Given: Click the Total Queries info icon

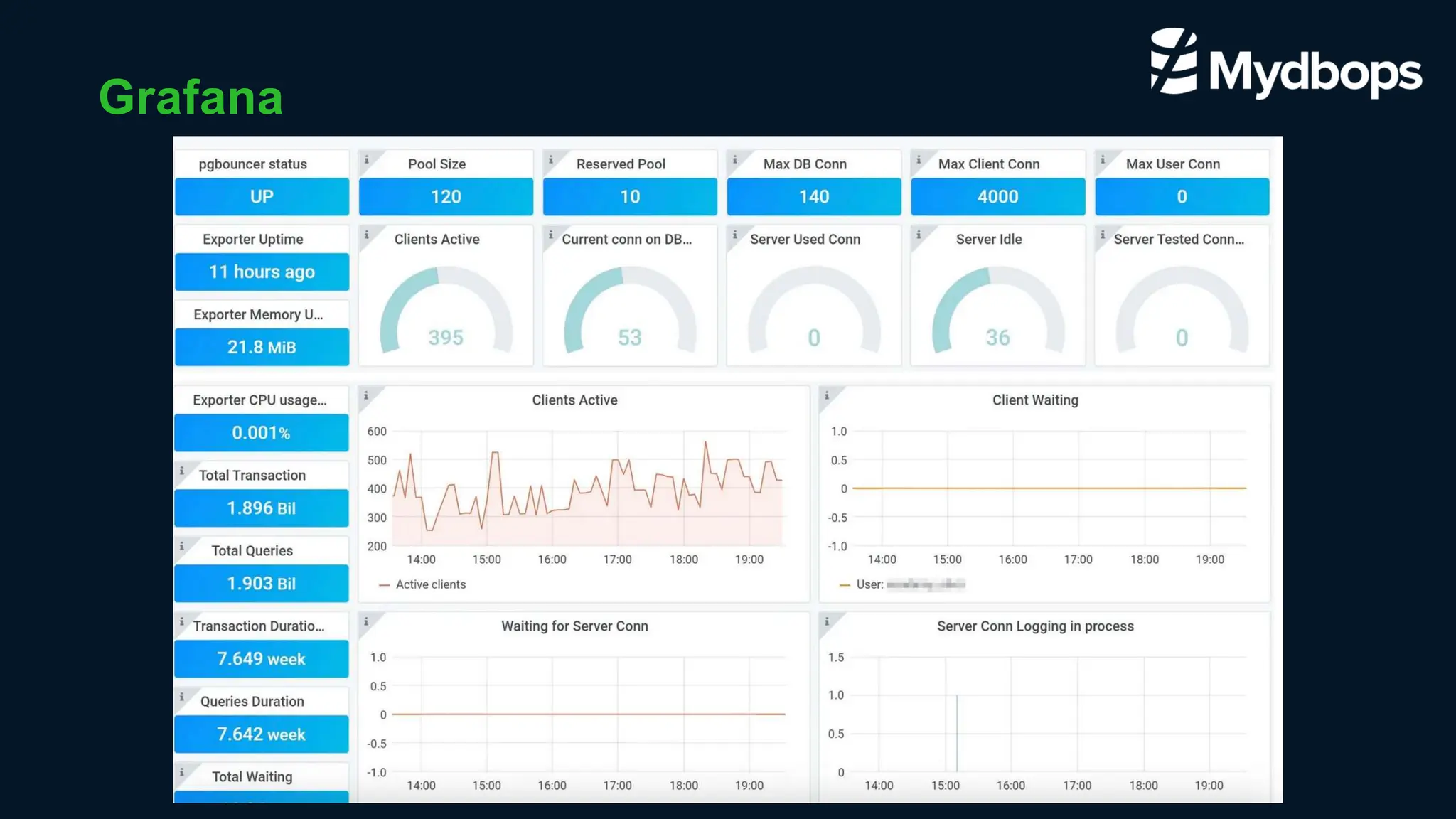Looking at the screenshot, I should (x=182, y=546).
